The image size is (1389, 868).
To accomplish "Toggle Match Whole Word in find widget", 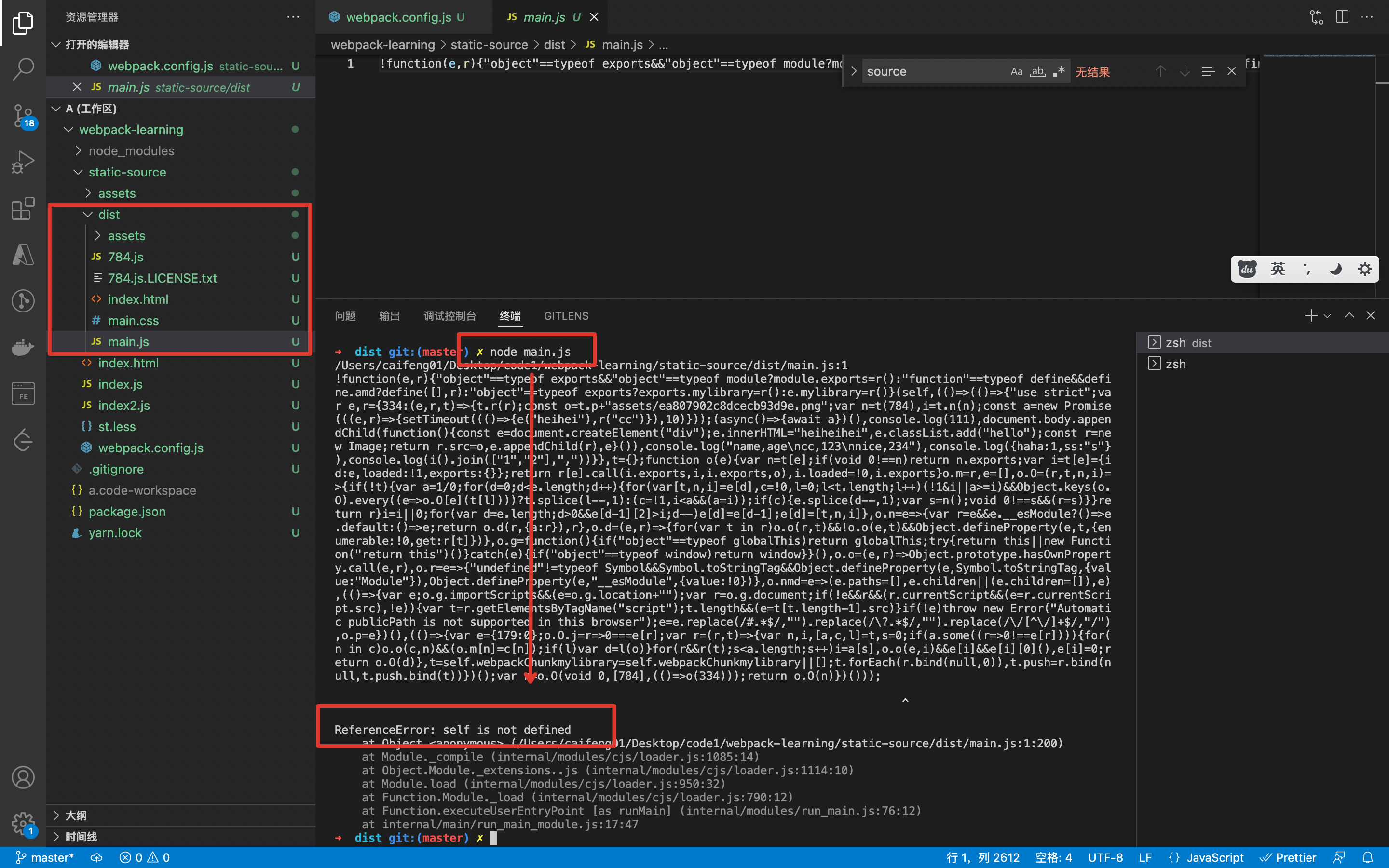I will coord(1037,72).
